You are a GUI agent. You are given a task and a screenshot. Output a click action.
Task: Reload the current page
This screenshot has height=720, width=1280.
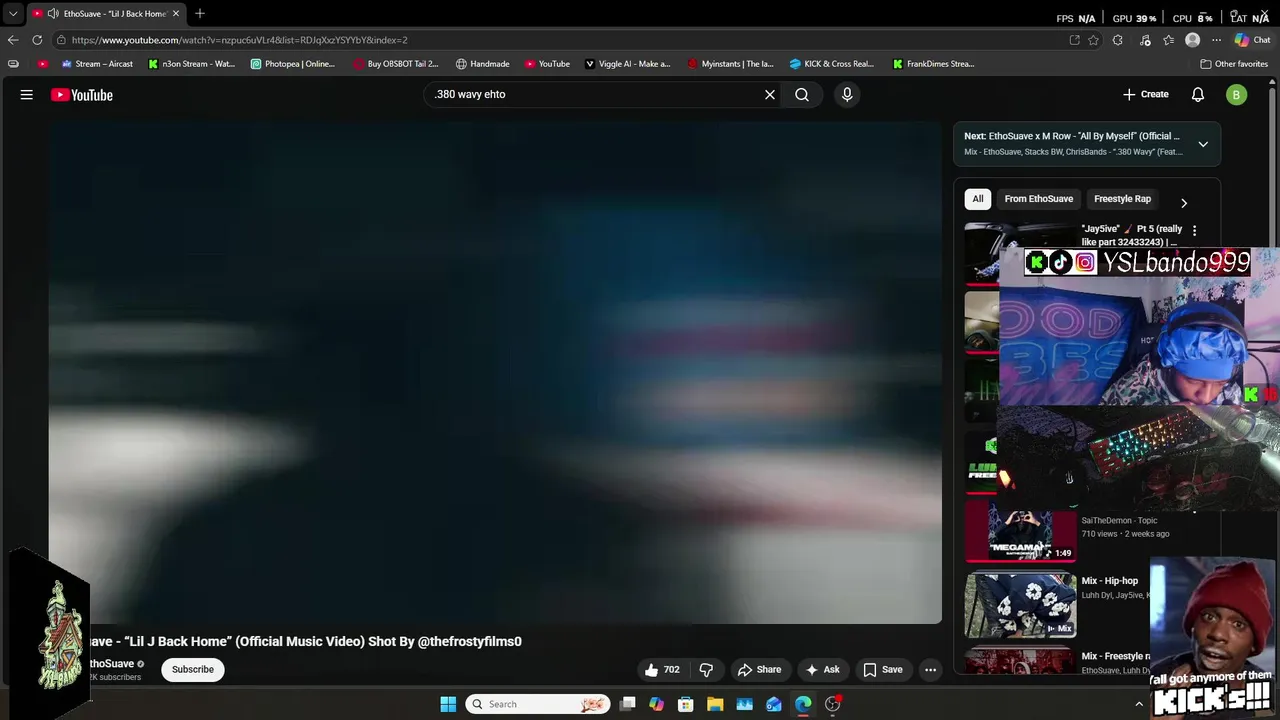(x=37, y=40)
